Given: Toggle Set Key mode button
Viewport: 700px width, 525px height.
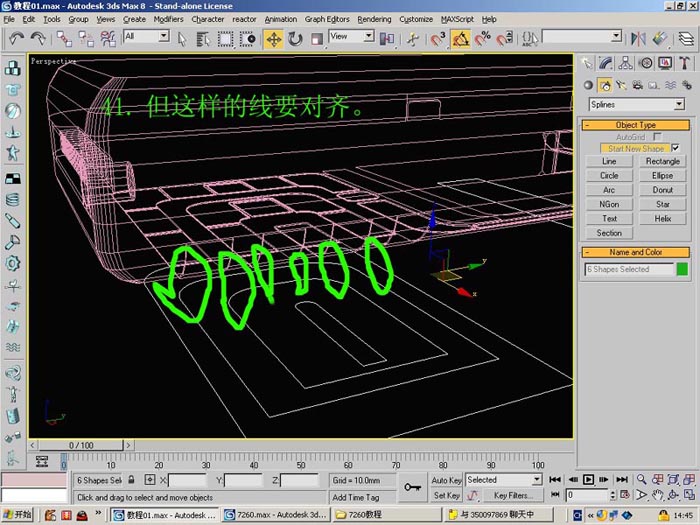Looking at the screenshot, I should click(x=446, y=495).
